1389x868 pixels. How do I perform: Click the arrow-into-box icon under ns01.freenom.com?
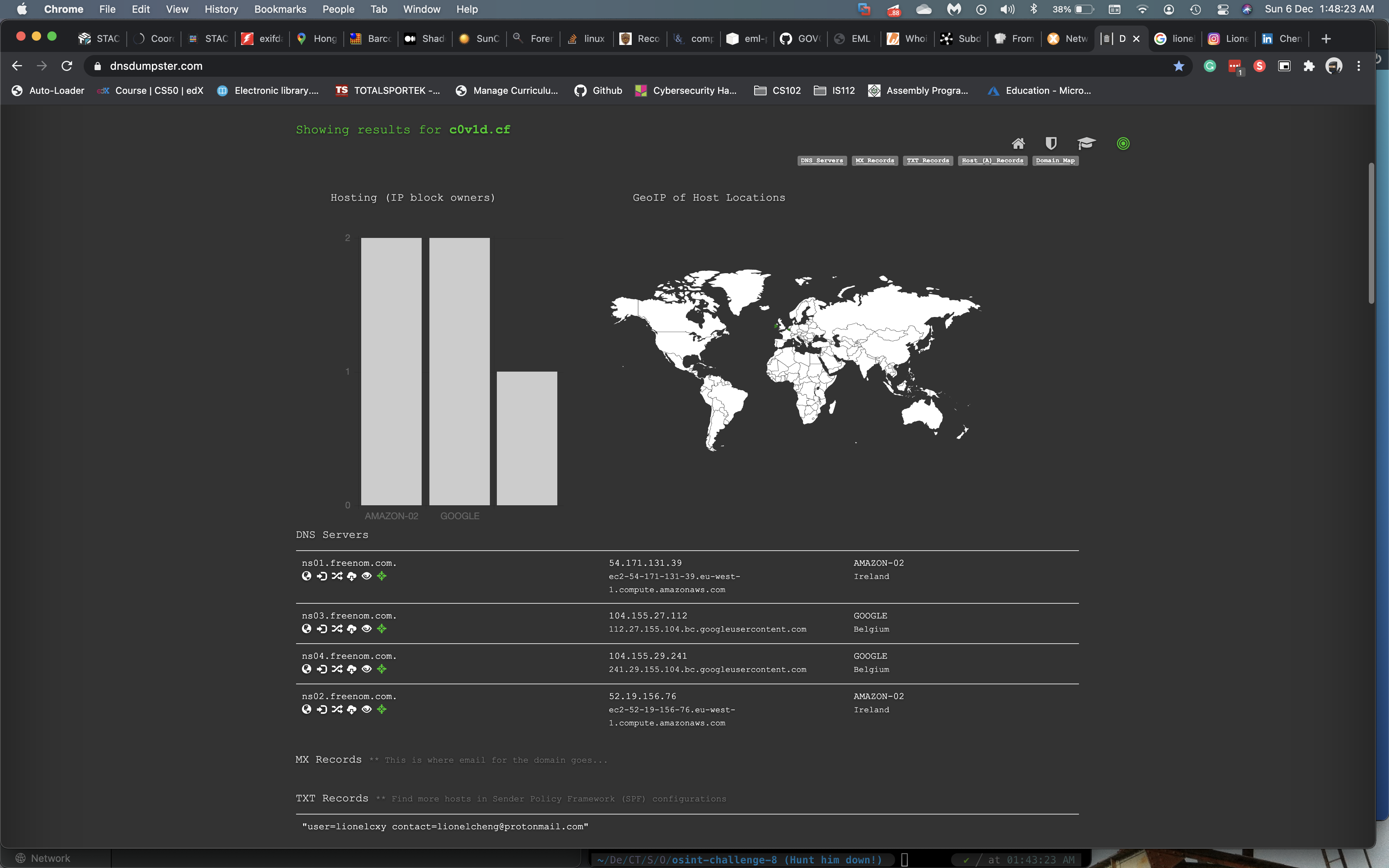(322, 576)
